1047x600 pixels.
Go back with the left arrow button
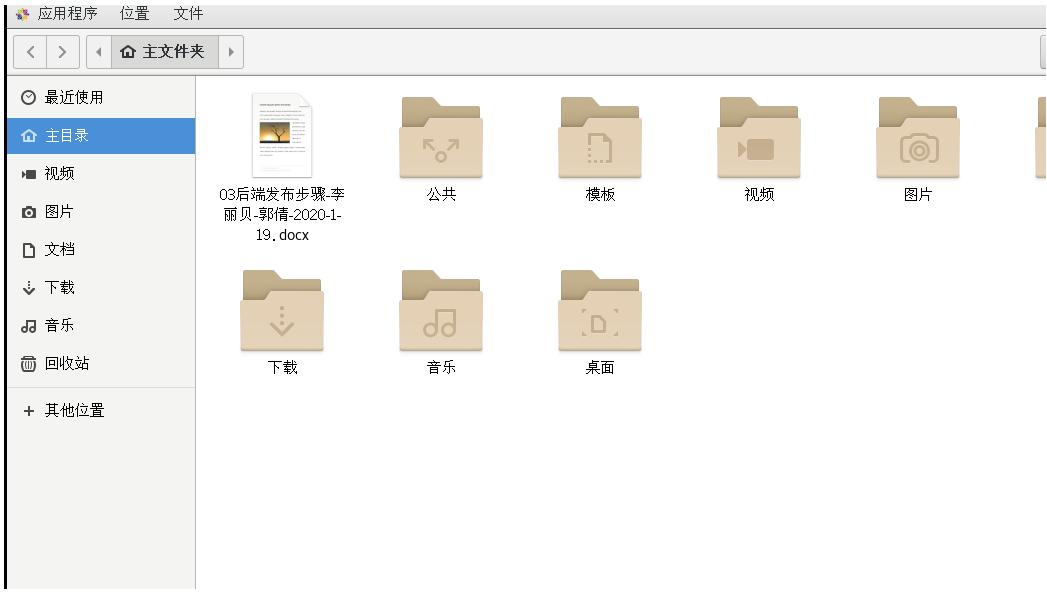30,52
